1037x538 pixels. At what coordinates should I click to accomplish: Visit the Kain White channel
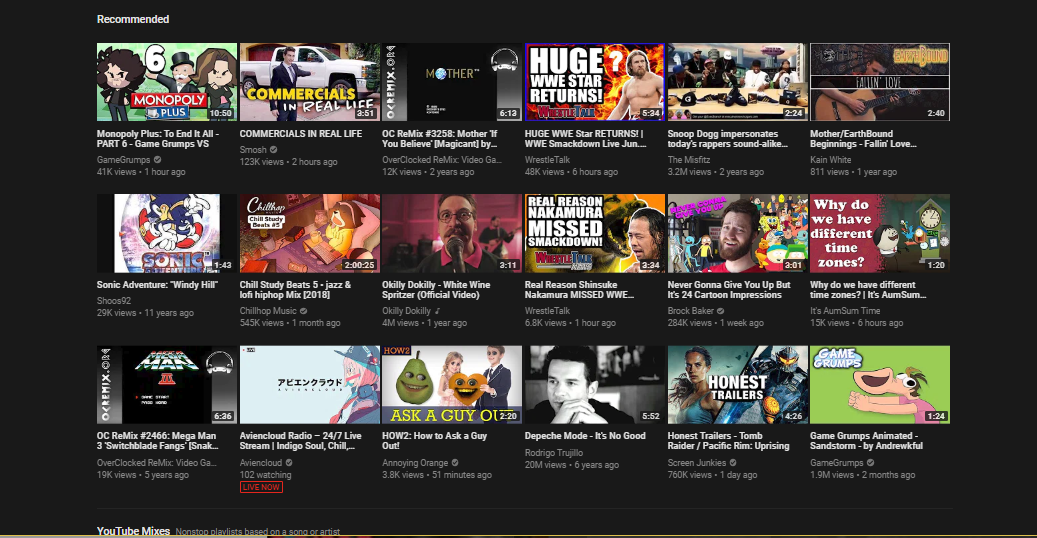pos(831,159)
